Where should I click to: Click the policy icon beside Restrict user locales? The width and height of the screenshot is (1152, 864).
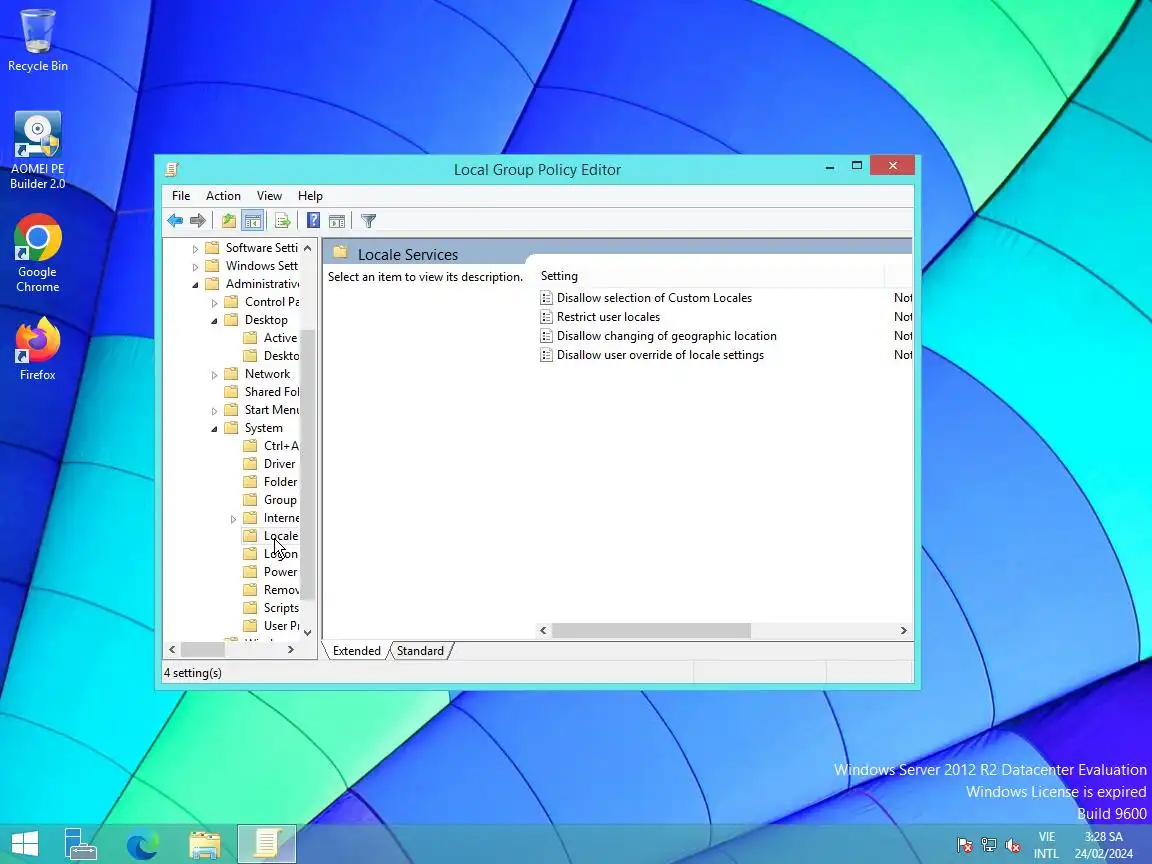546,317
